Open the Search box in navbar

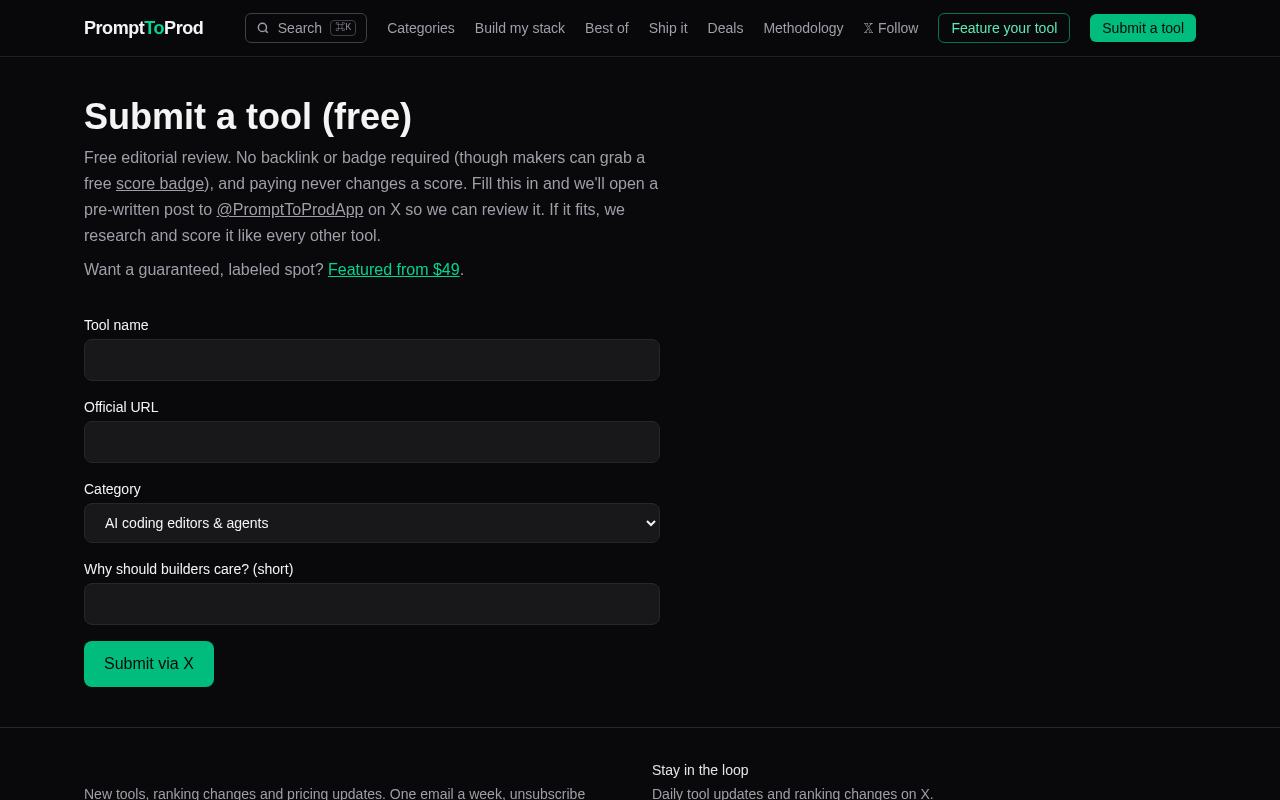tap(306, 28)
